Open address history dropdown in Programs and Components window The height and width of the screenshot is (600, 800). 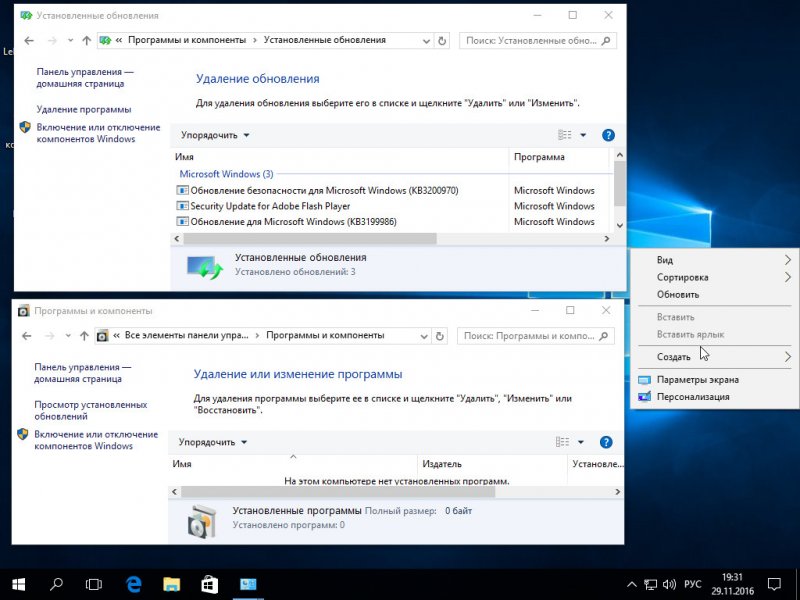(x=424, y=336)
